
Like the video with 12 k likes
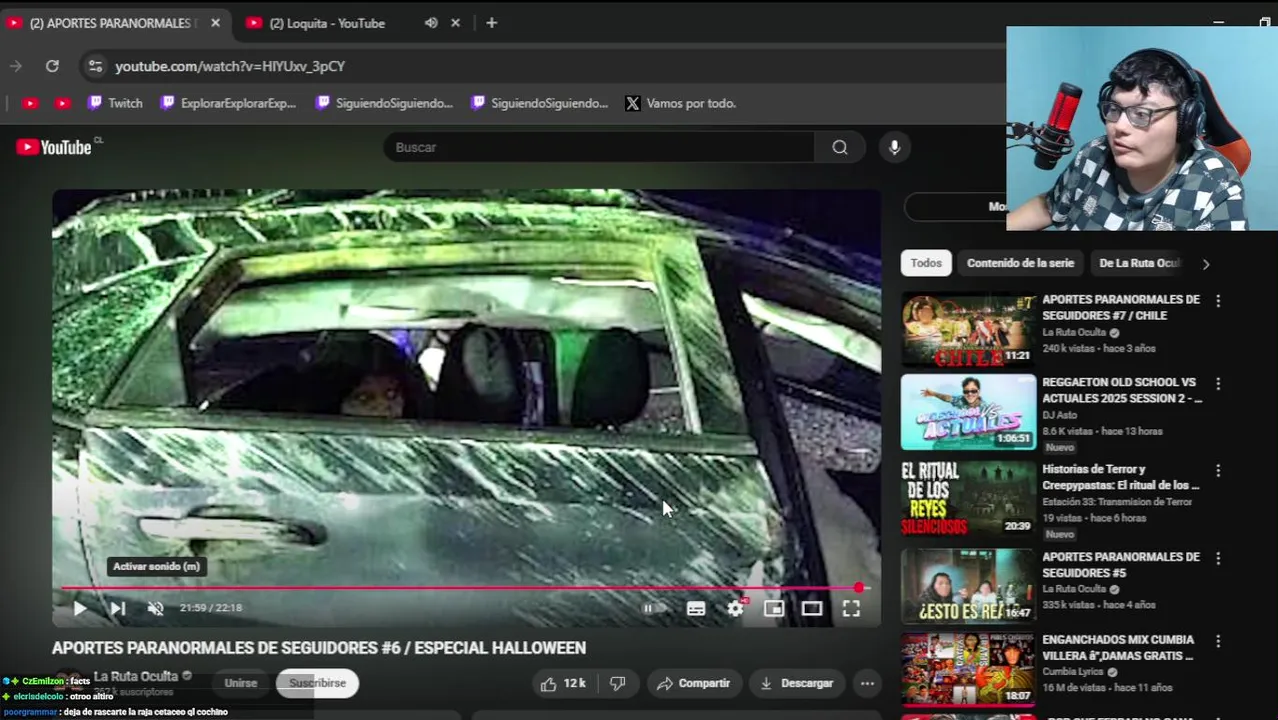click(x=563, y=683)
